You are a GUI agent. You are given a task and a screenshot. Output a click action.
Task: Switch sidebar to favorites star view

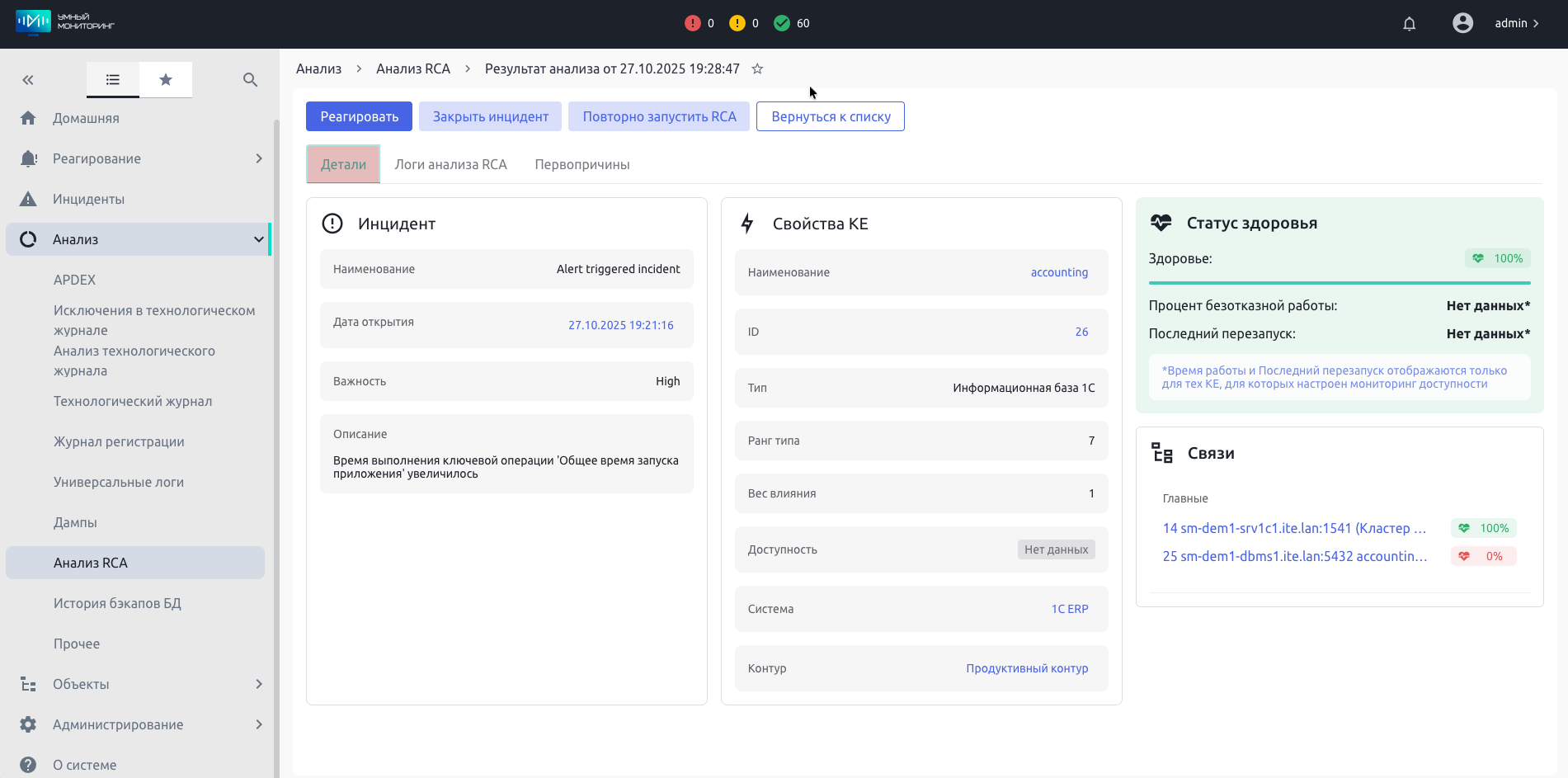(166, 80)
